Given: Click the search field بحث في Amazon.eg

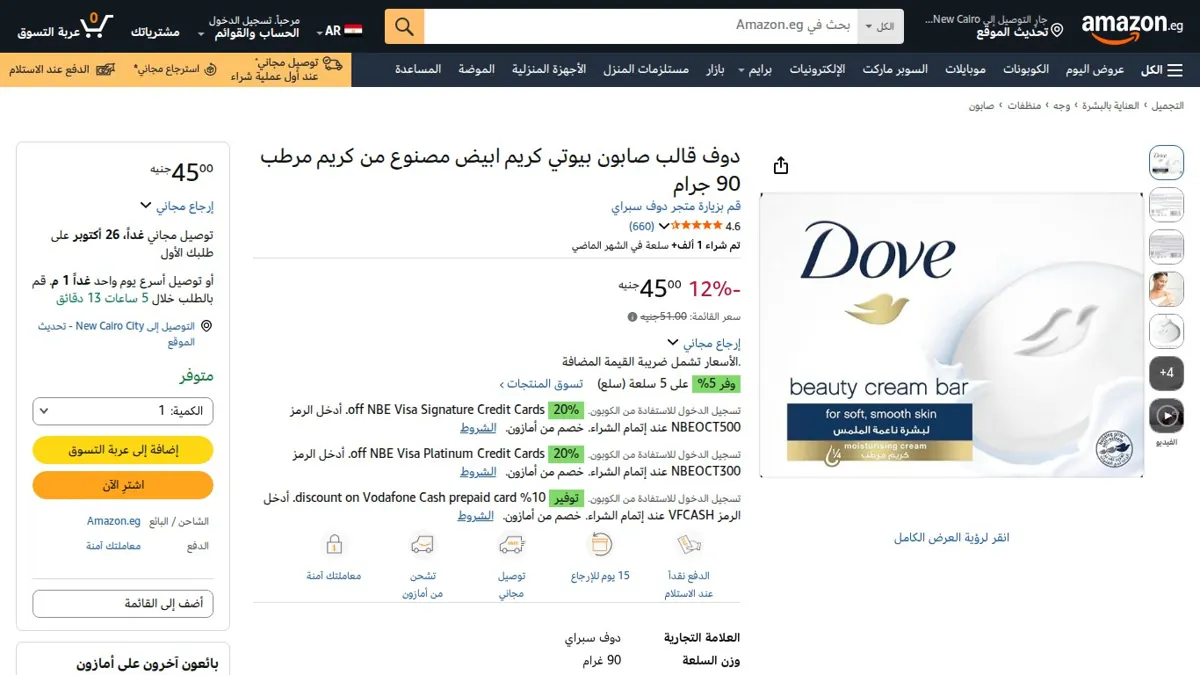Looking at the screenshot, I should tap(642, 26).
